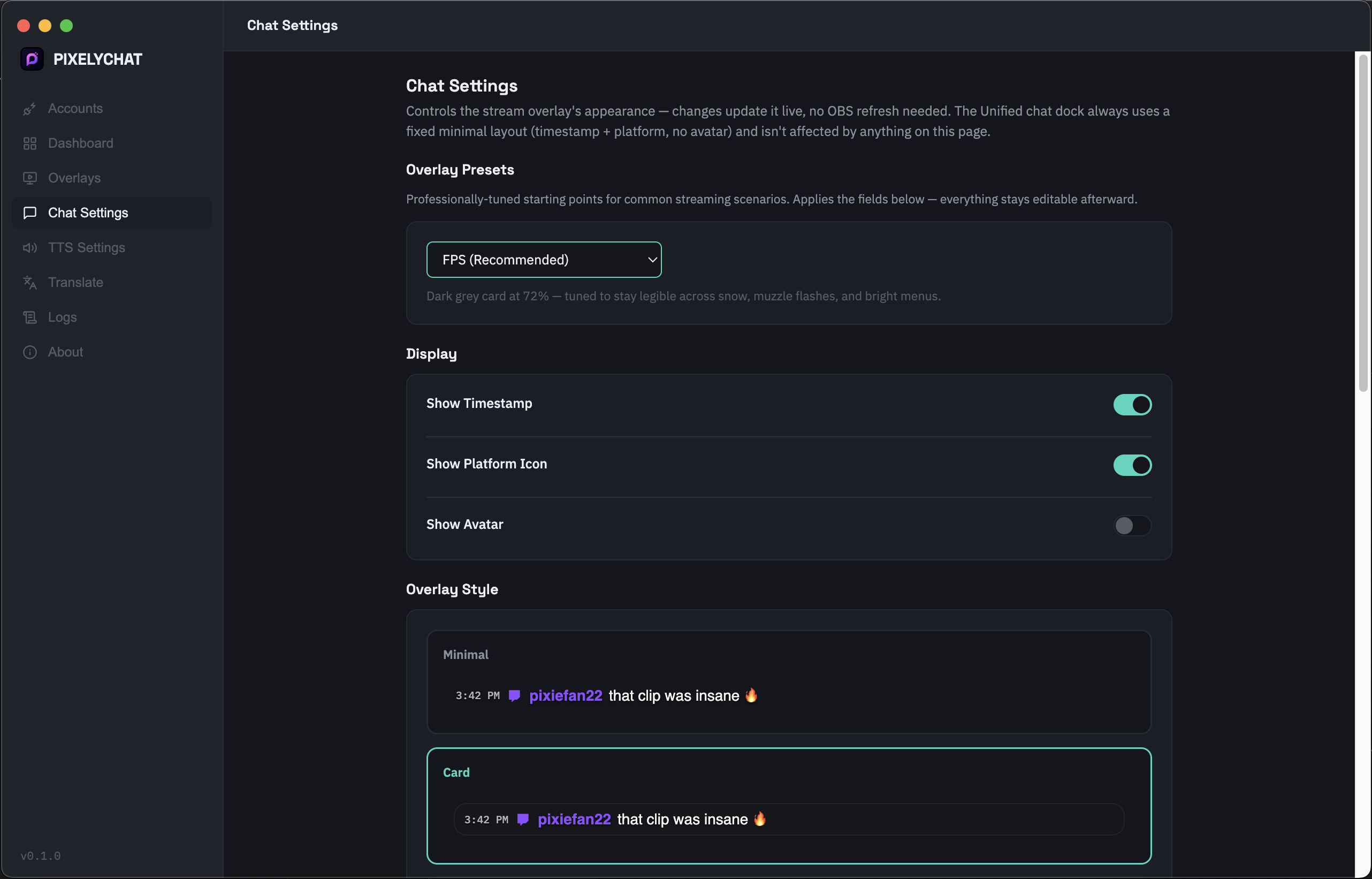Viewport: 1372px width, 879px height.
Task: Open TTS Settings page
Action: coord(112,248)
